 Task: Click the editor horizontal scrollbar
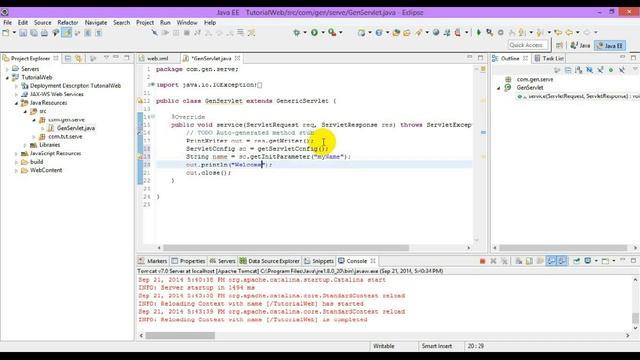286,248
